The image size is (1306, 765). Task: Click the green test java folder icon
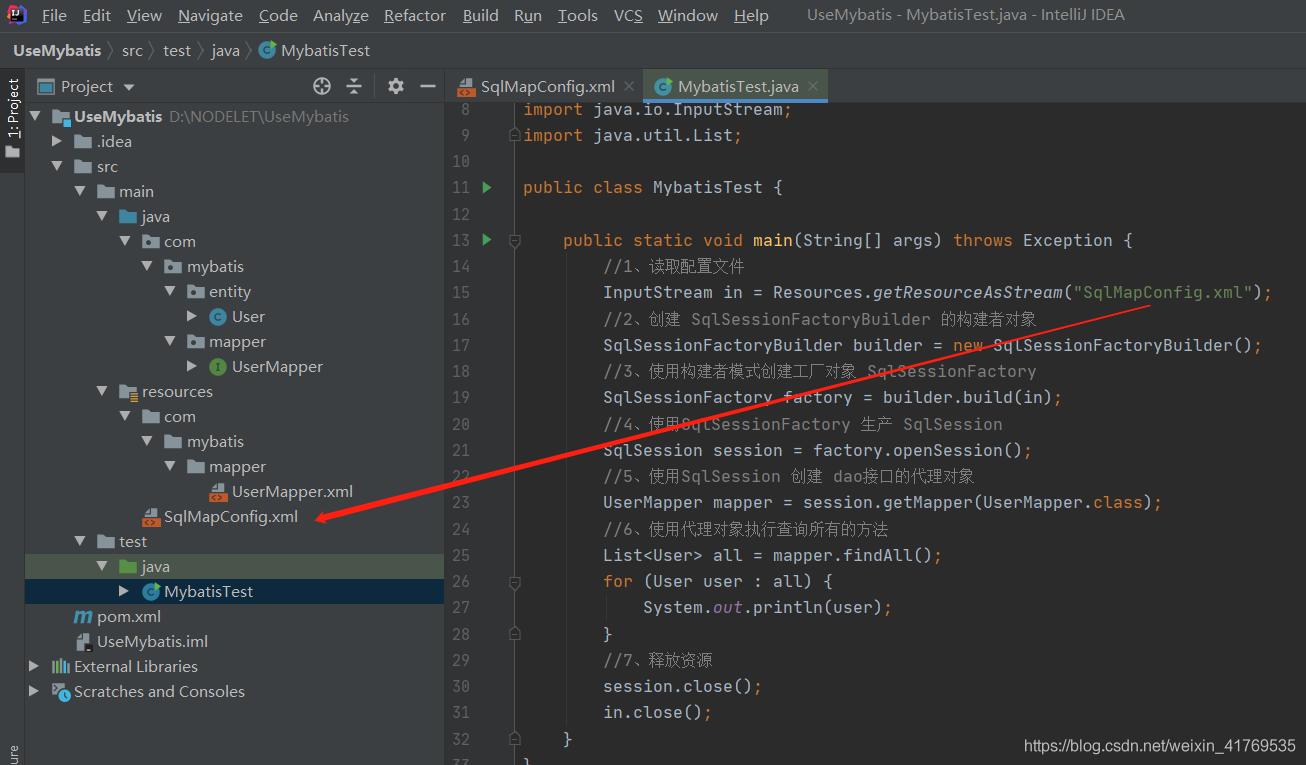(128, 567)
